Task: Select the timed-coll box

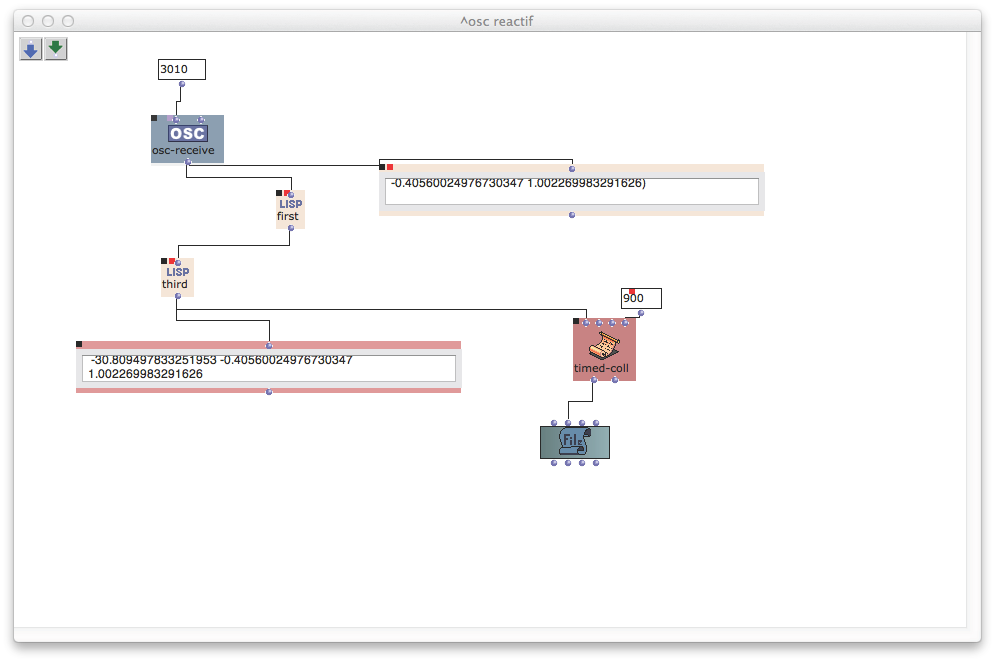Action: click(604, 350)
